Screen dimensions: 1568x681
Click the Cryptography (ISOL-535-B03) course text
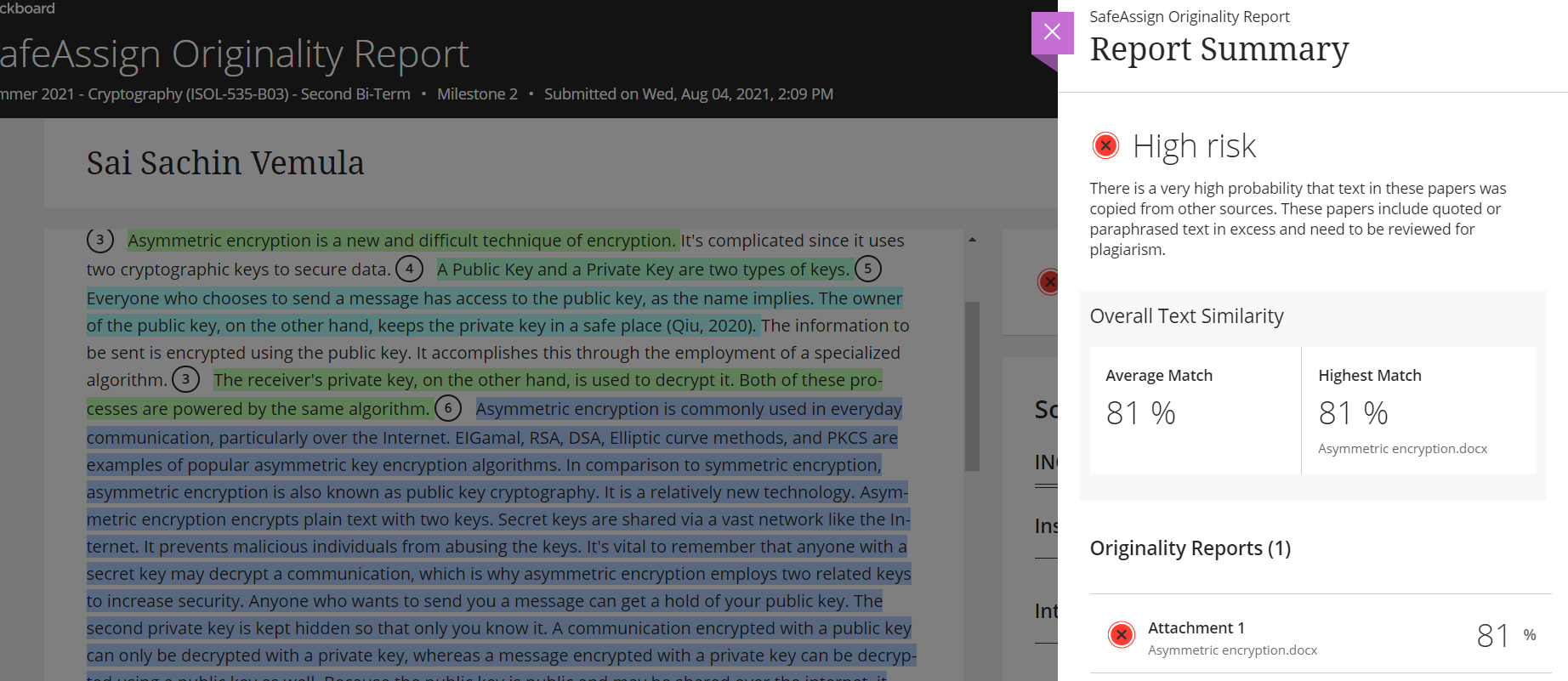(188, 94)
